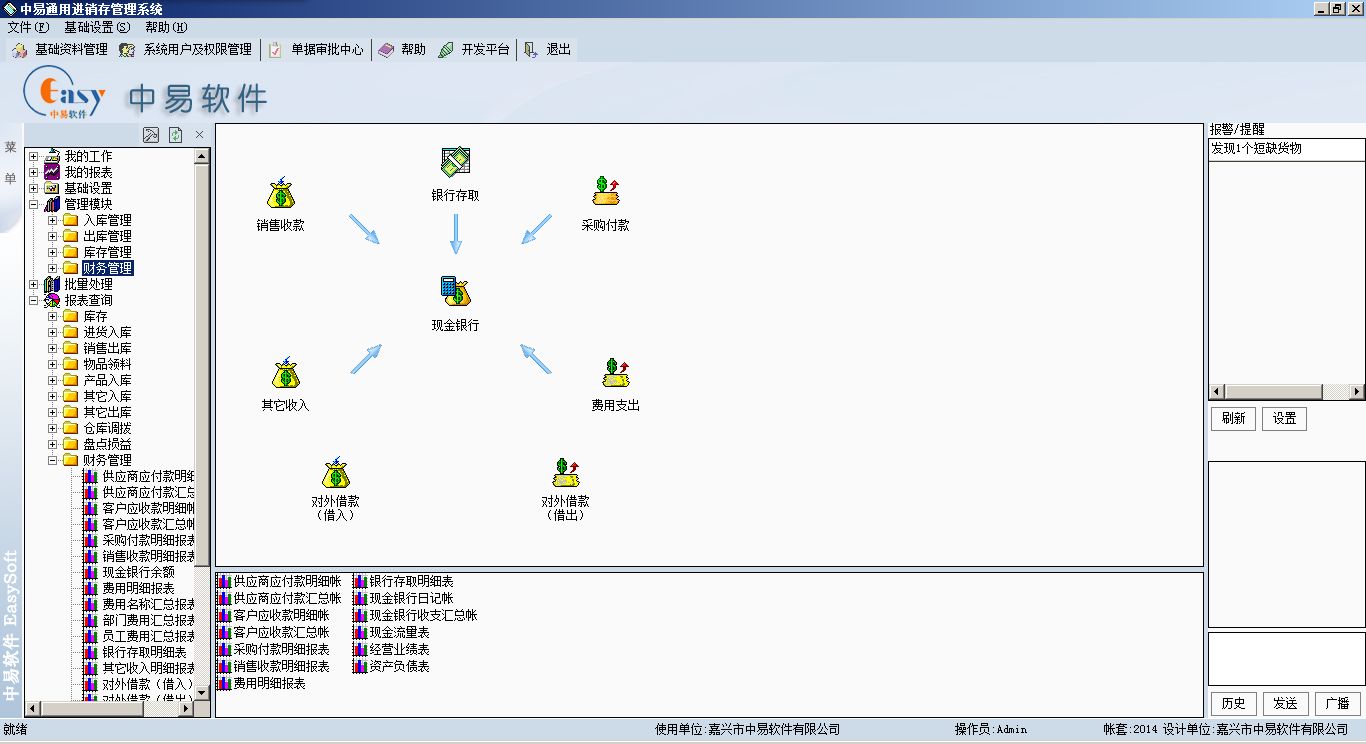Screen dimensions: 1366x744
Task: Expand the 我的工作 tree node
Action: [34, 156]
